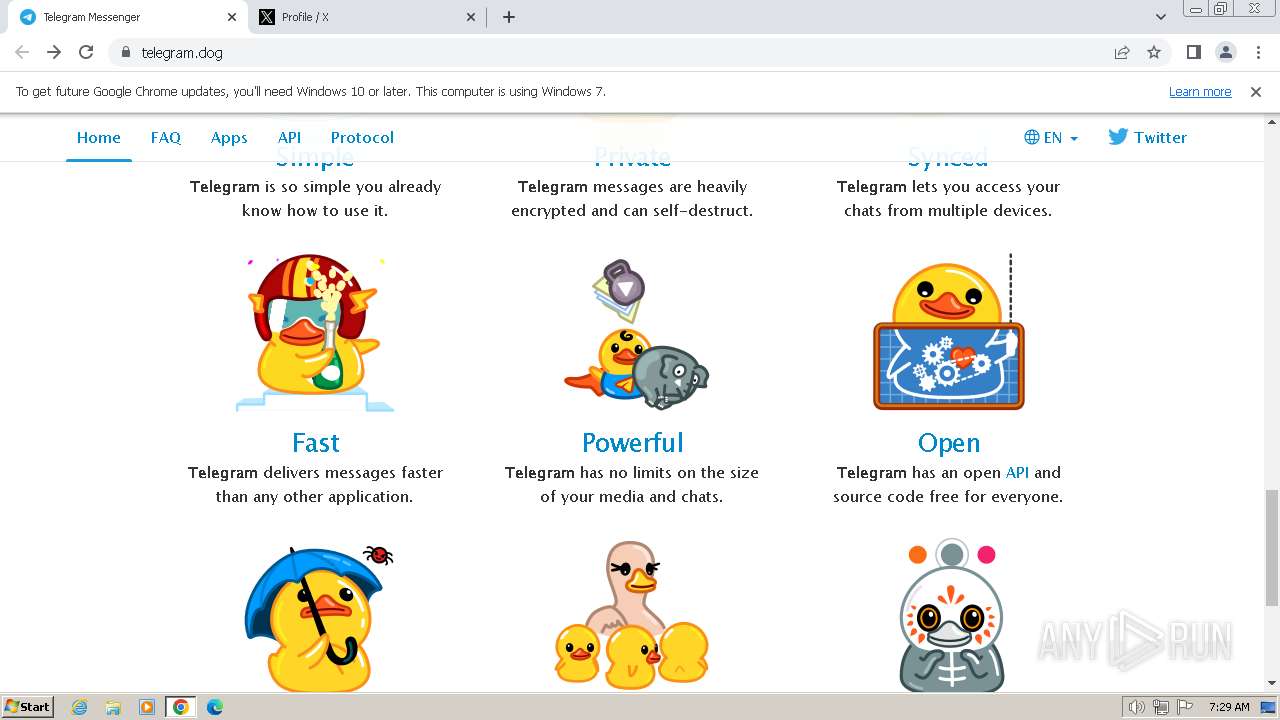Image resolution: width=1280 pixels, height=720 pixels.
Task: Open a new tab with plus button
Action: click(x=509, y=17)
